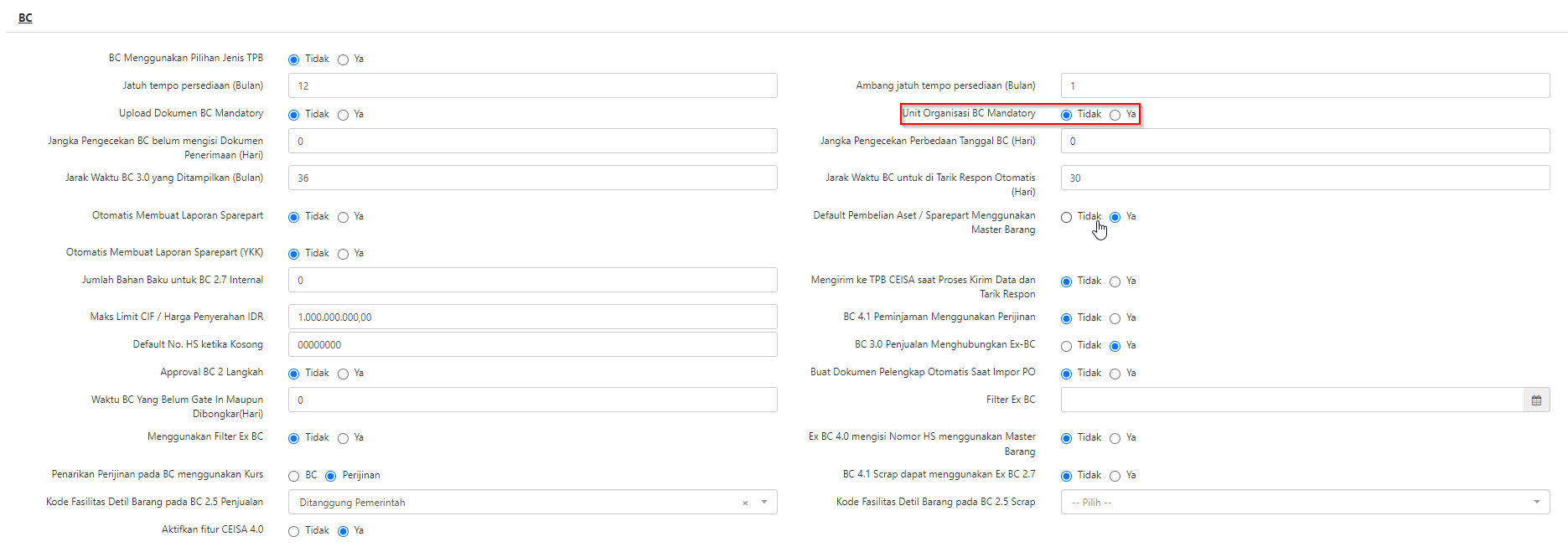
Task: Set Upload Dokumen BC Mandatory to Ya
Action: (x=344, y=115)
